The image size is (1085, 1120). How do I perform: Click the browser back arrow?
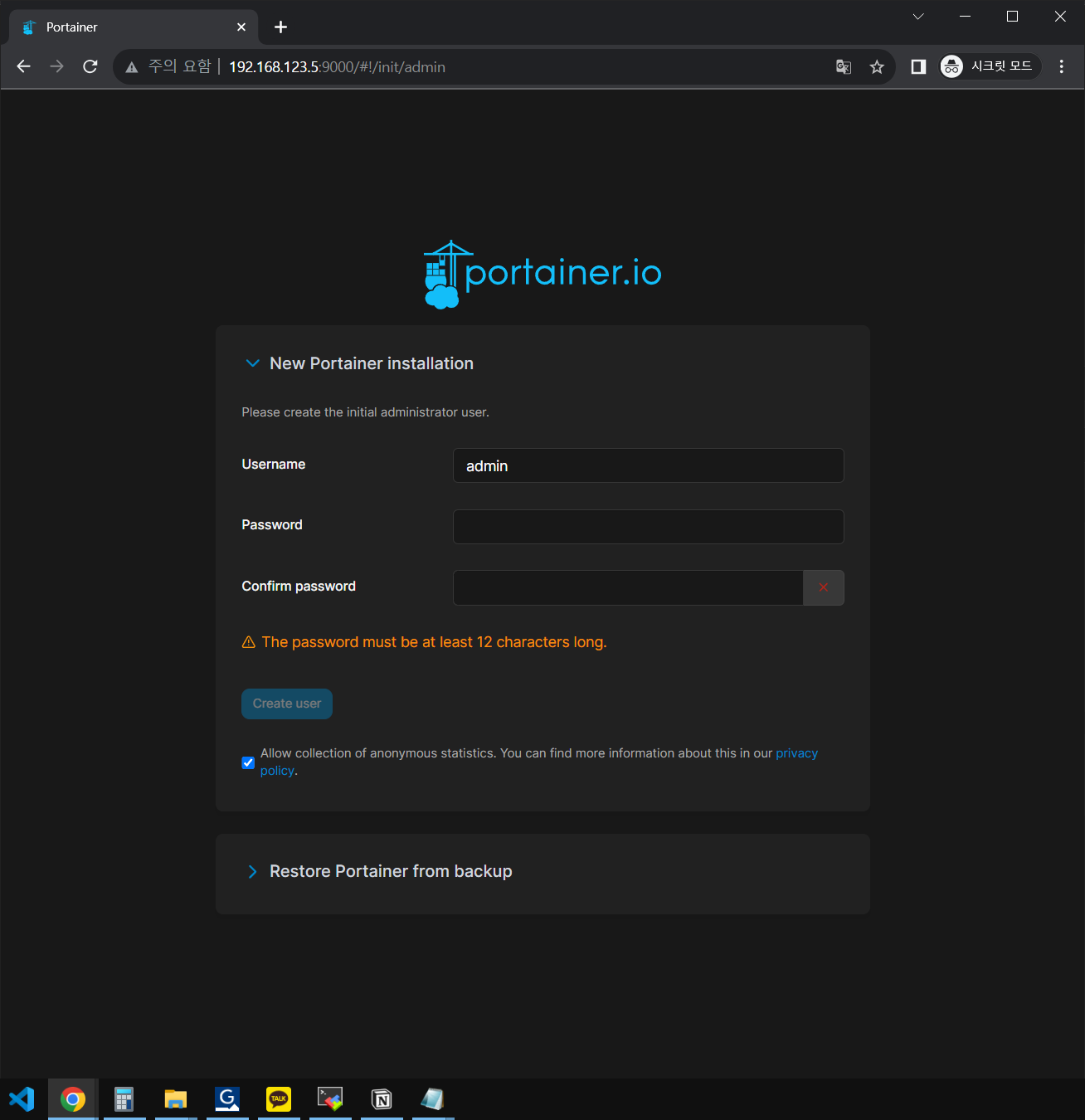(23, 66)
